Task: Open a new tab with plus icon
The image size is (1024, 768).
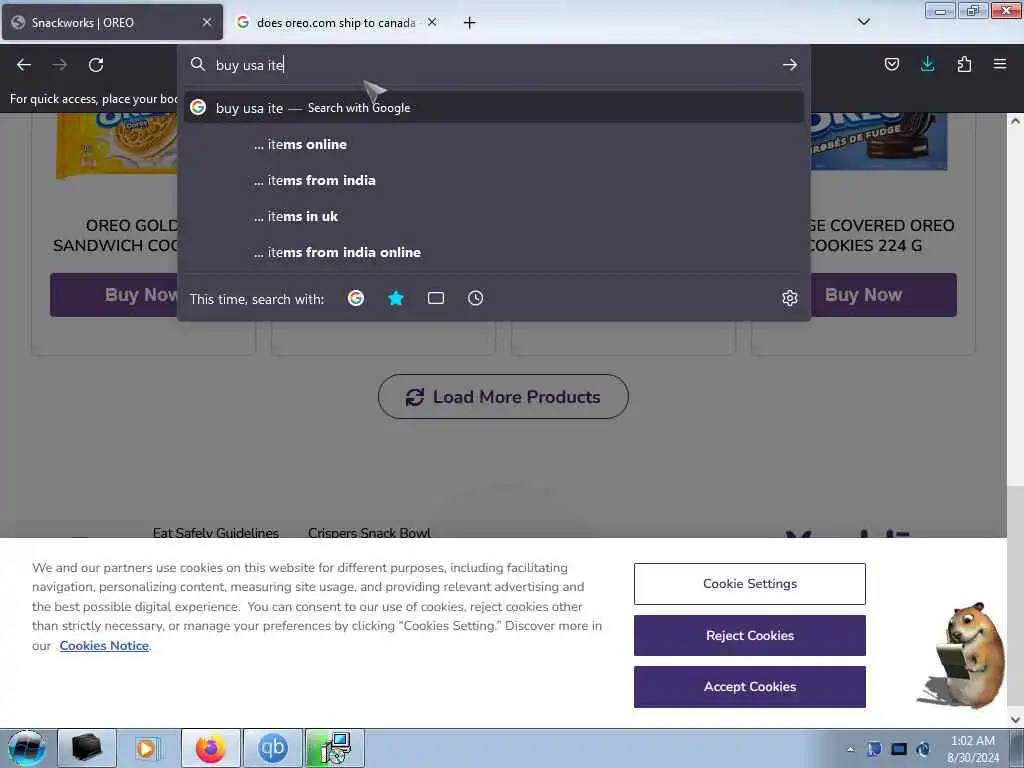Action: point(470,23)
